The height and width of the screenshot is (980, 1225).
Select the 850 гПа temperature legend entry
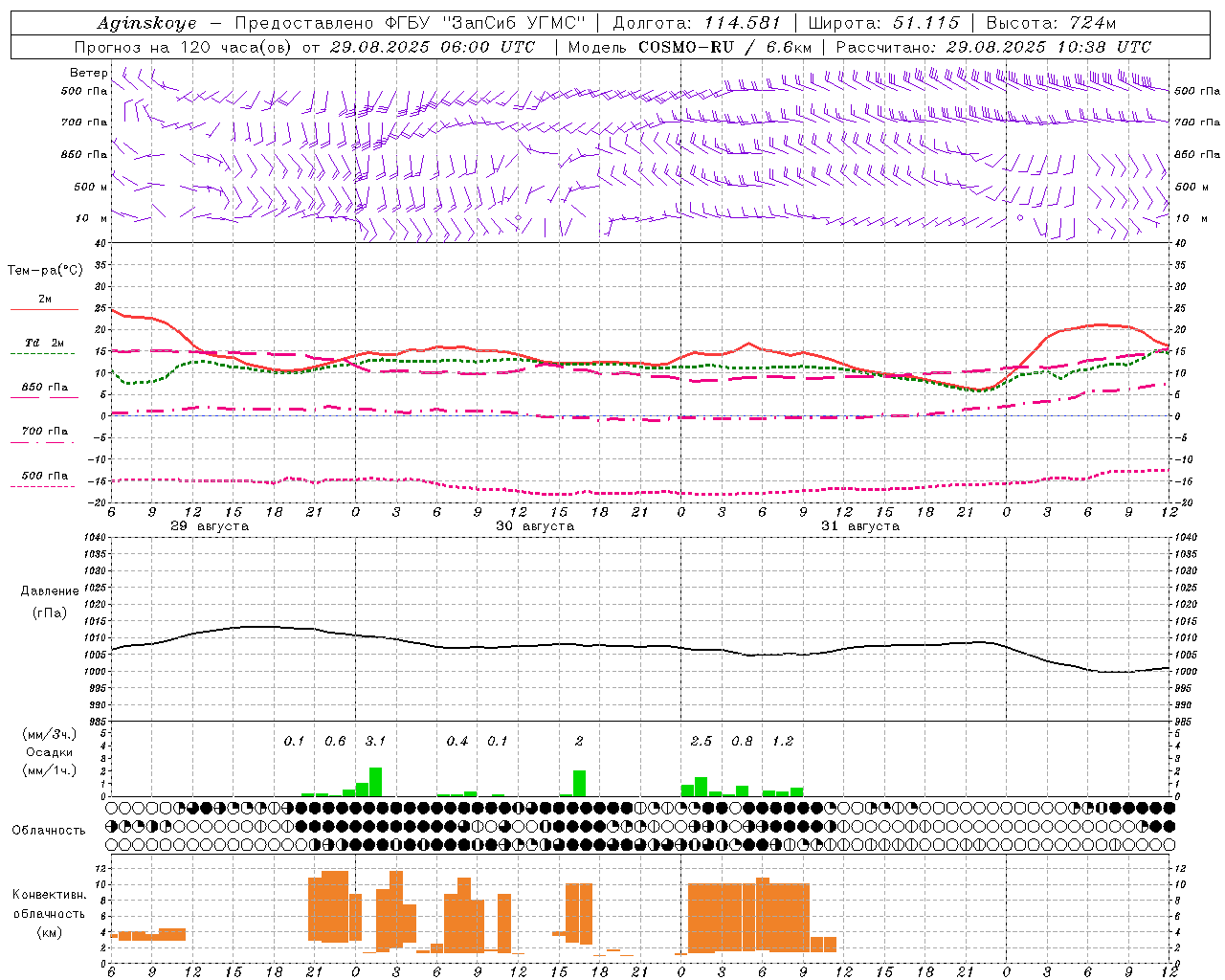pyautogui.click(x=45, y=388)
